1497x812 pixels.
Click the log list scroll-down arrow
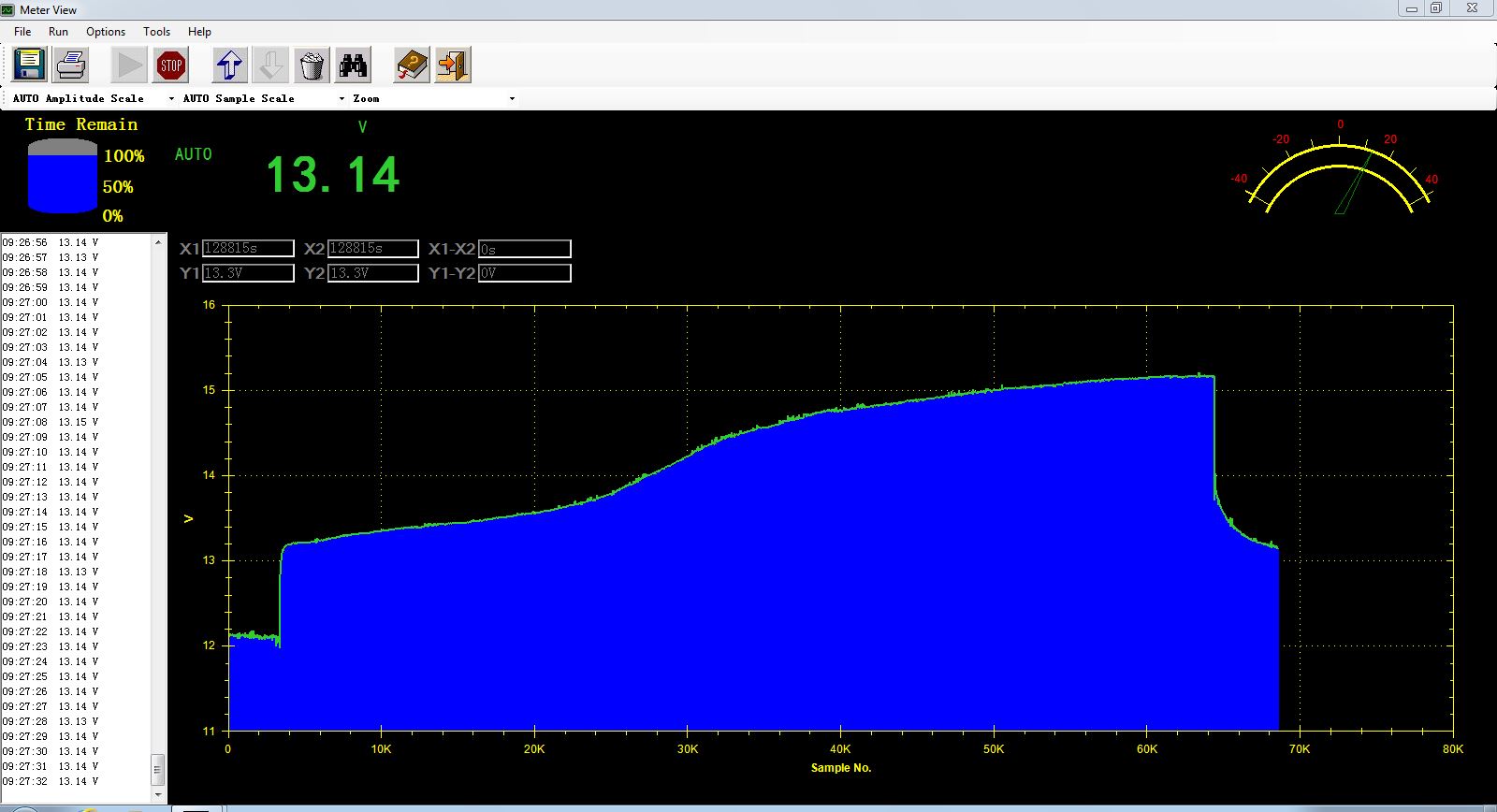pyautogui.click(x=158, y=794)
